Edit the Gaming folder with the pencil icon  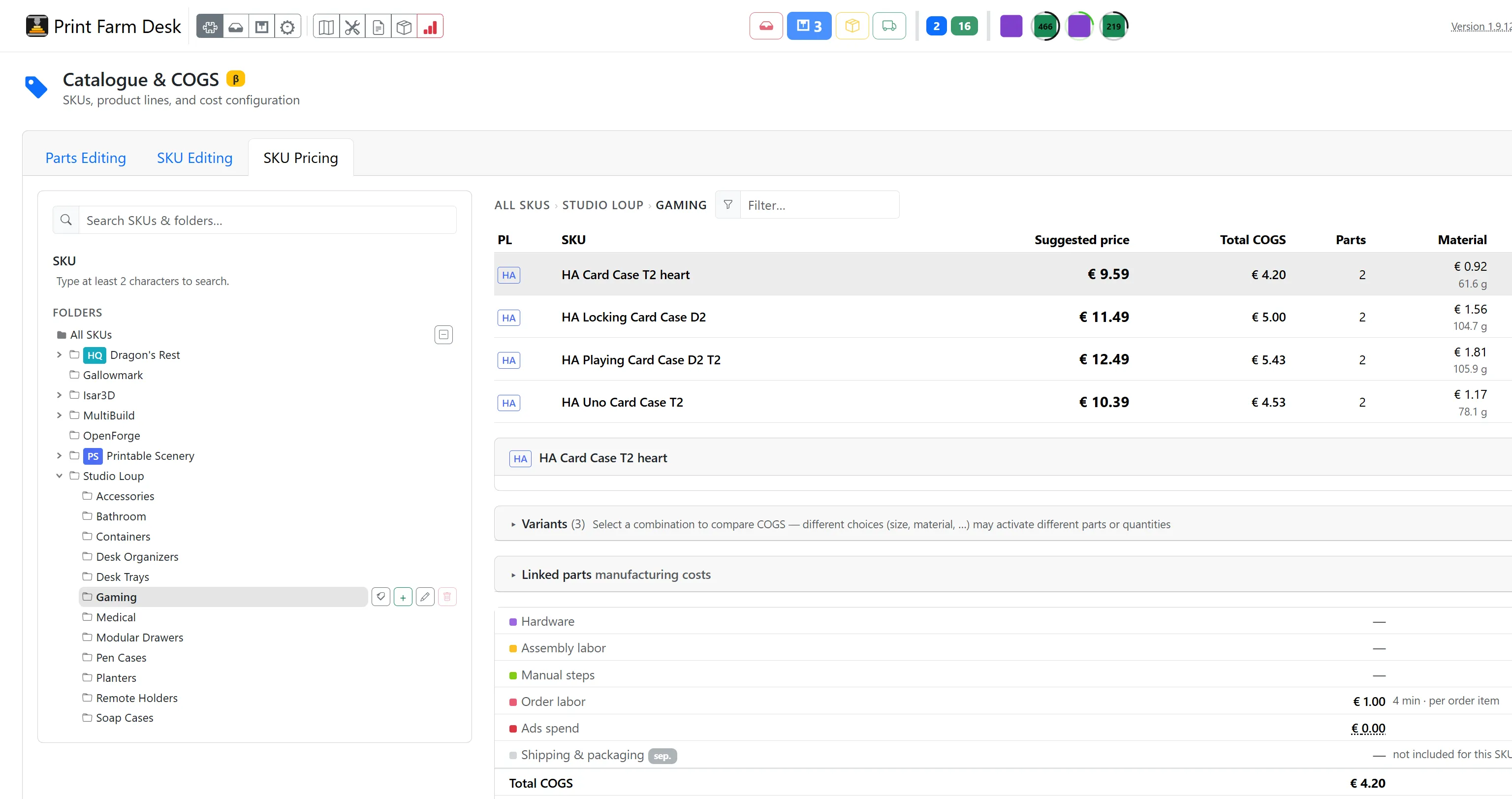(425, 597)
